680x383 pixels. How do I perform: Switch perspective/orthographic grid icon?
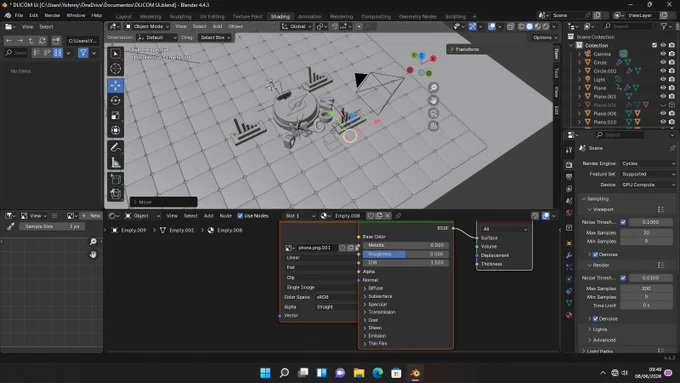click(x=433, y=126)
